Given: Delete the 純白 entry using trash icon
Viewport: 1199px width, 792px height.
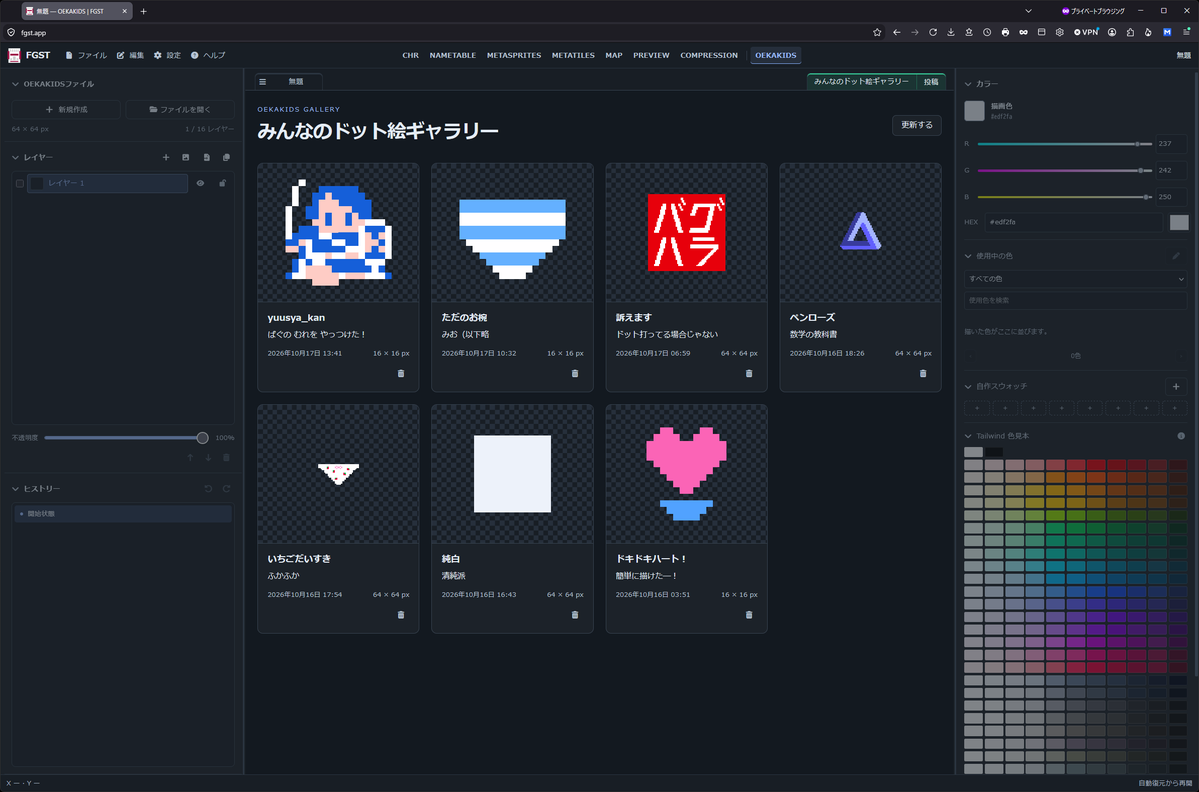Looking at the screenshot, I should 575,615.
